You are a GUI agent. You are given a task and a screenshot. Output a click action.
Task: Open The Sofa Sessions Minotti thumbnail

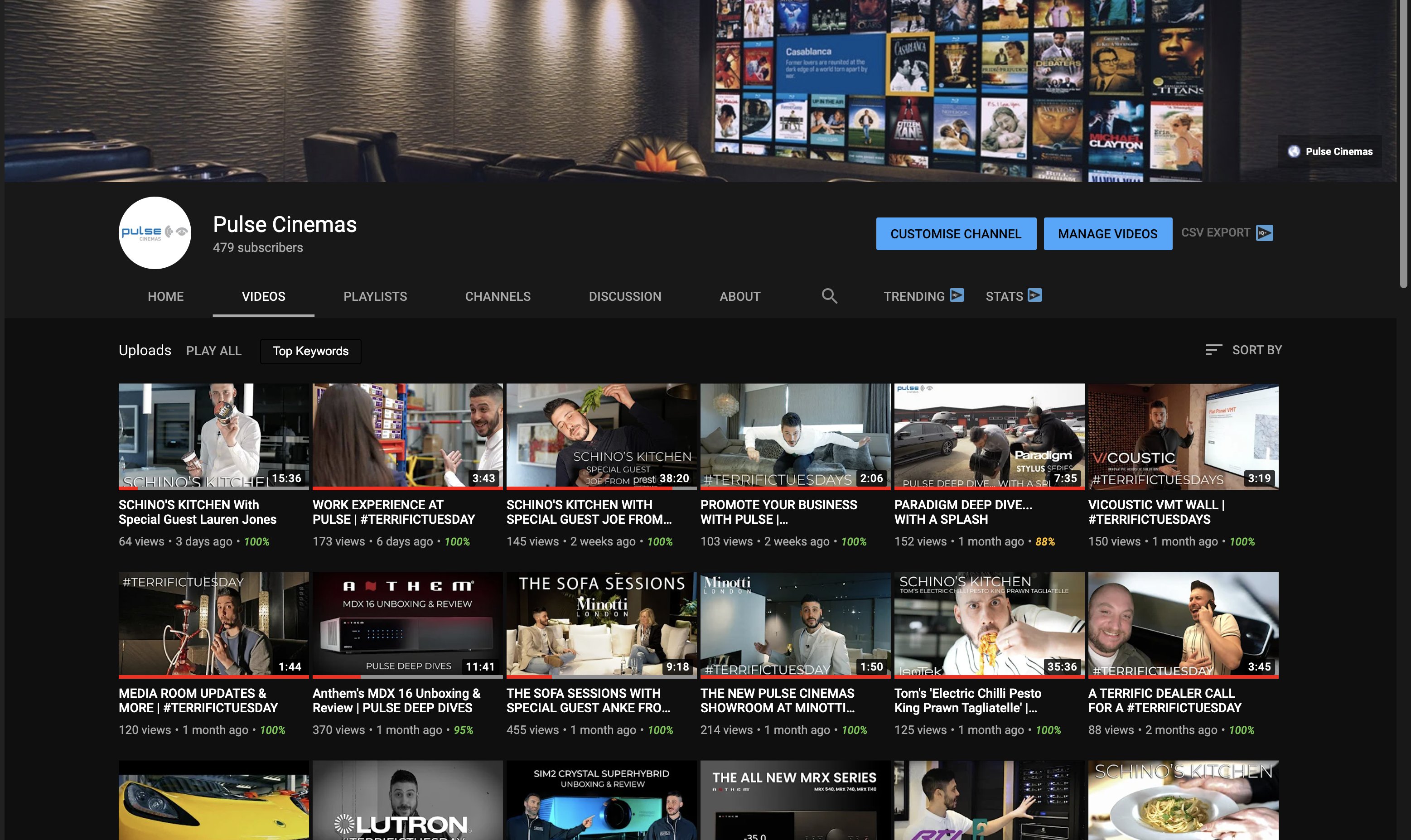pyautogui.click(x=602, y=625)
